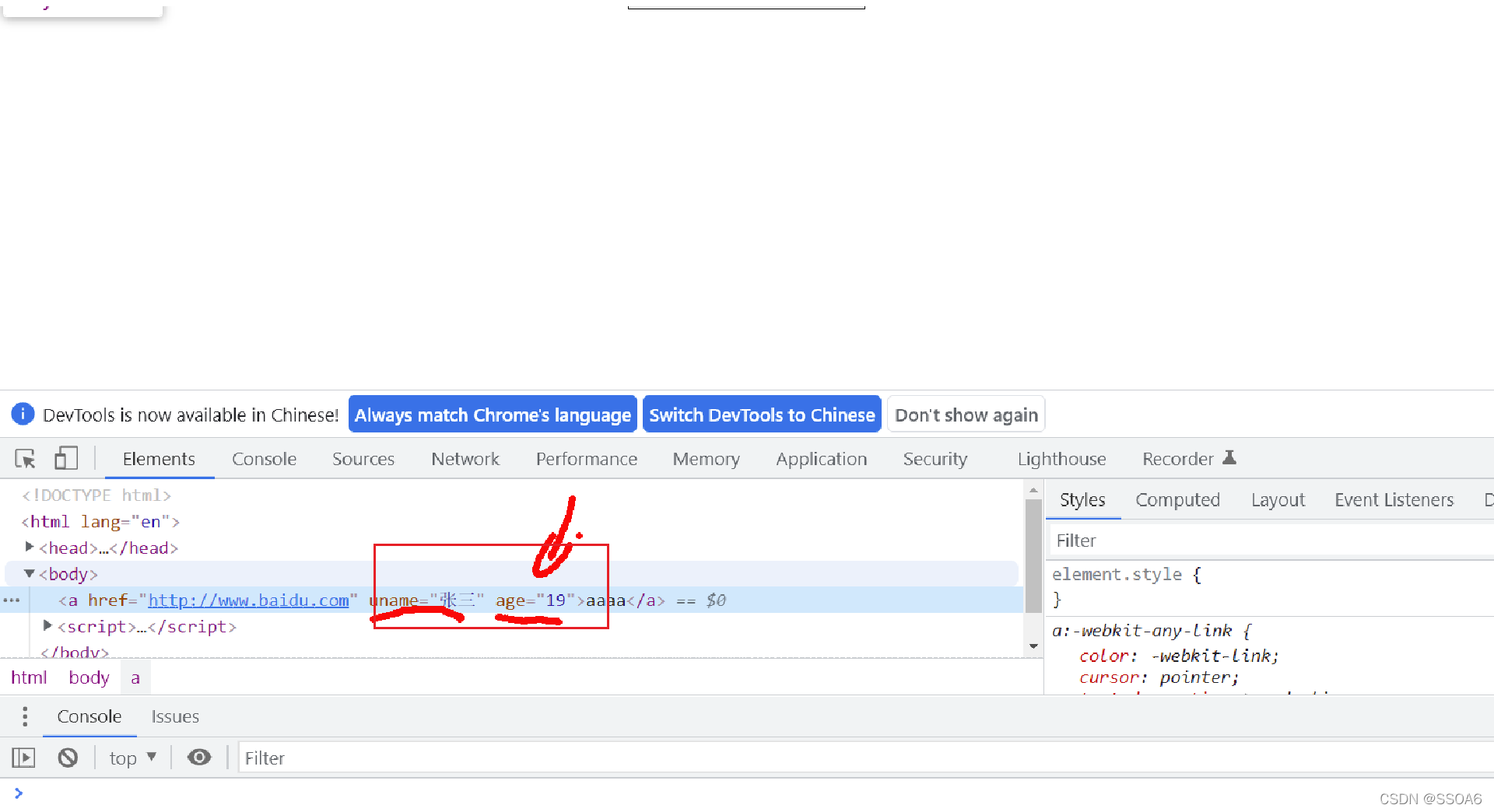Image resolution: width=1494 pixels, height=812 pixels.
Task: Switch to the Console panel tab
Action: click(x=264, y=459)
